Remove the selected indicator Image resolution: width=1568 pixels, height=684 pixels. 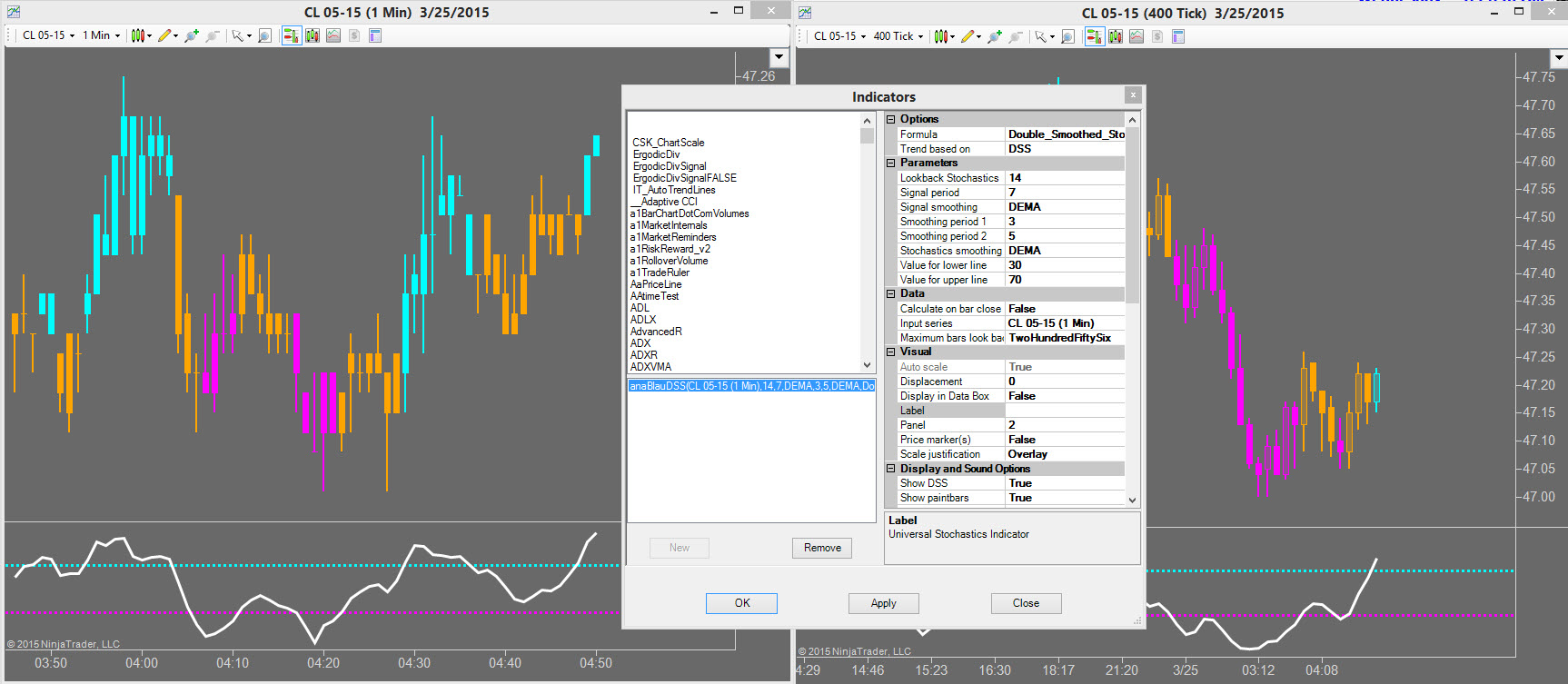point(822,548)
